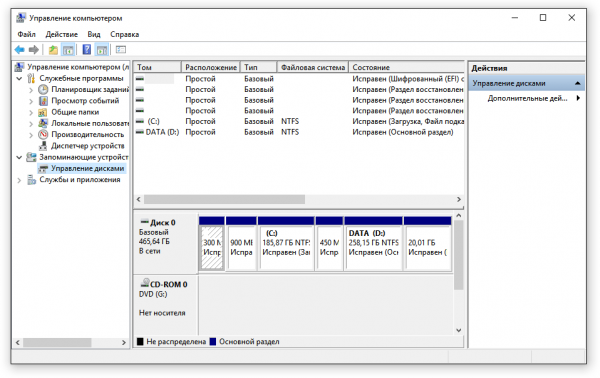Select the Event Viewer icon in tree
This screenshot has width=600, height=378.
click(x=43, y=101)
